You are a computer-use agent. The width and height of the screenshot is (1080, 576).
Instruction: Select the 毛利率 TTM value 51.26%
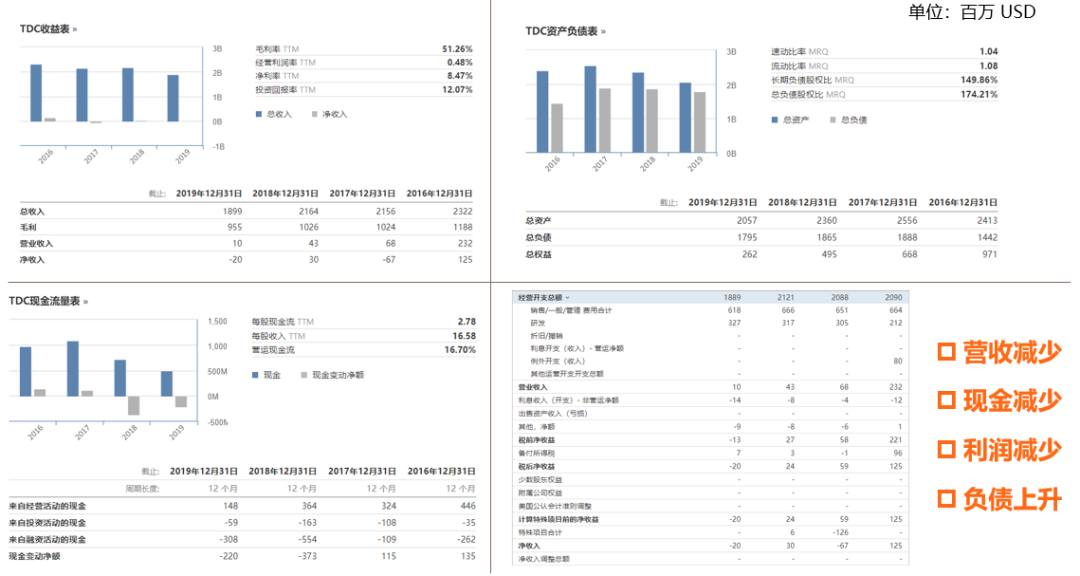tap(457, 49)
